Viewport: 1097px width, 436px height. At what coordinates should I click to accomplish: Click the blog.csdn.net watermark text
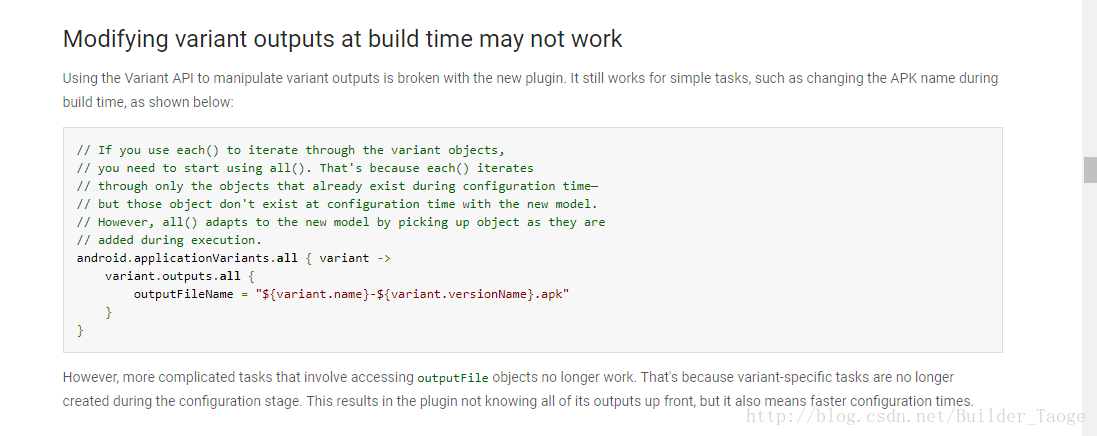coord(915,416)
